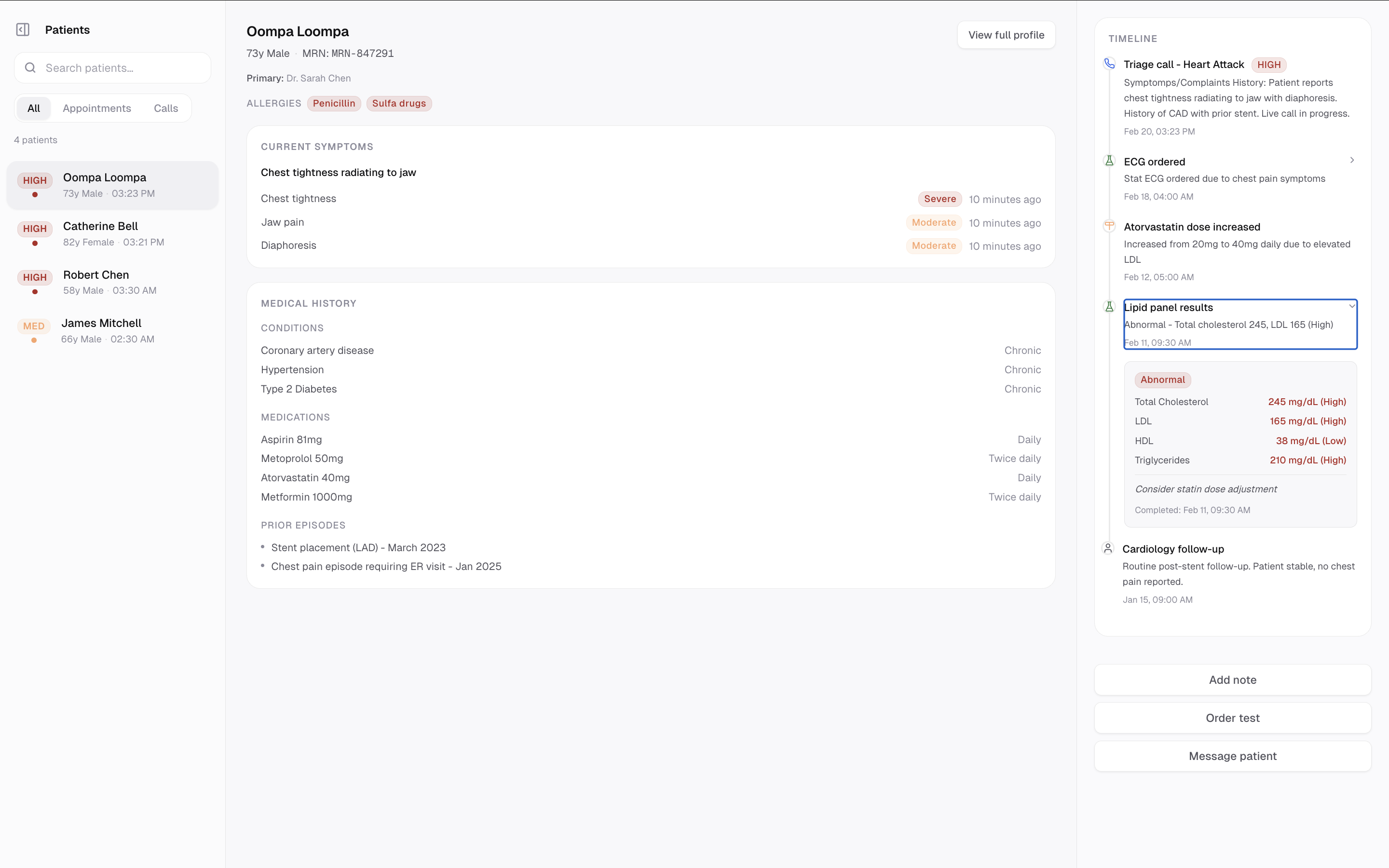The image size is (1389, 868).
Task: Click the phone icon for Triage call
Action: point(1109,64)
